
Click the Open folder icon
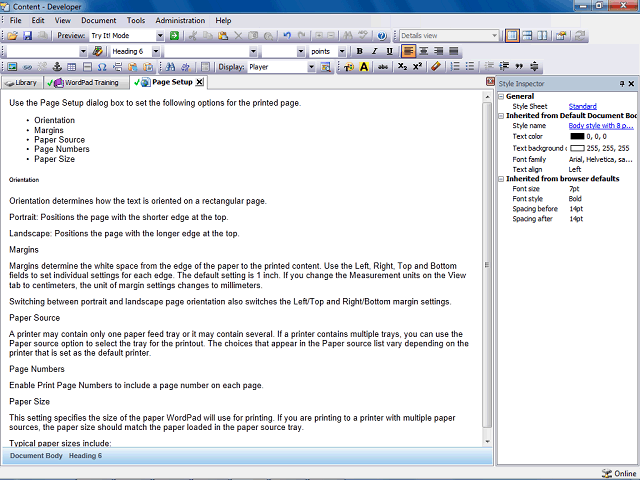12,36
